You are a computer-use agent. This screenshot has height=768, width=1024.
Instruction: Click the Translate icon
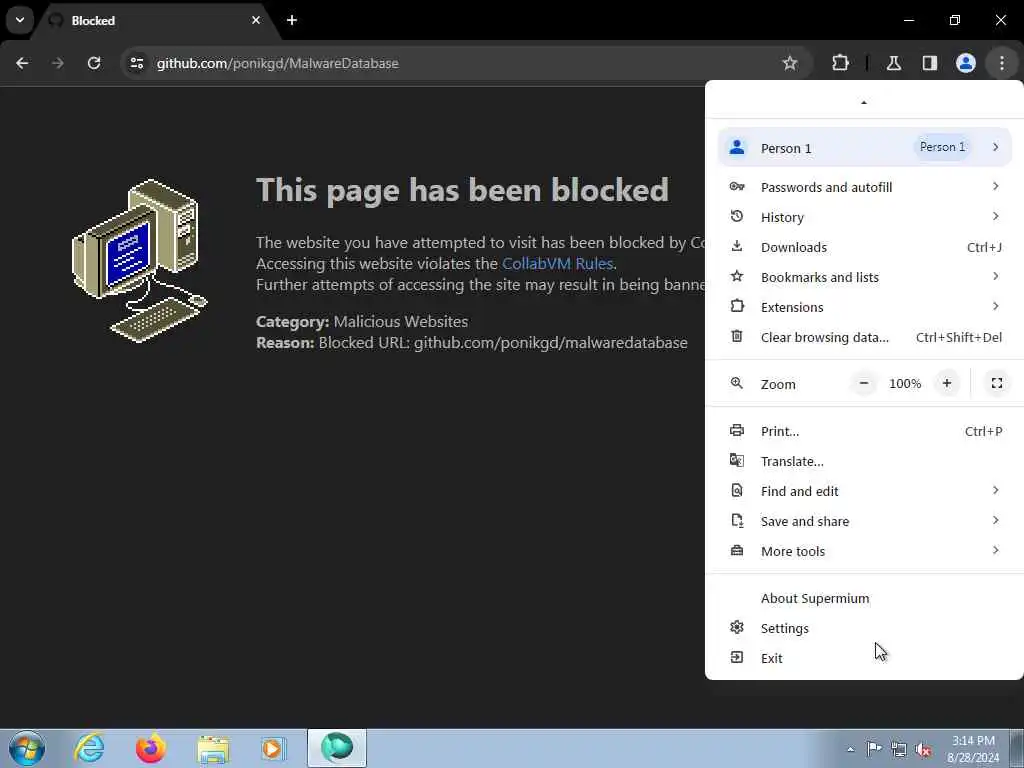pyautogui.click(x=737, y=460)
